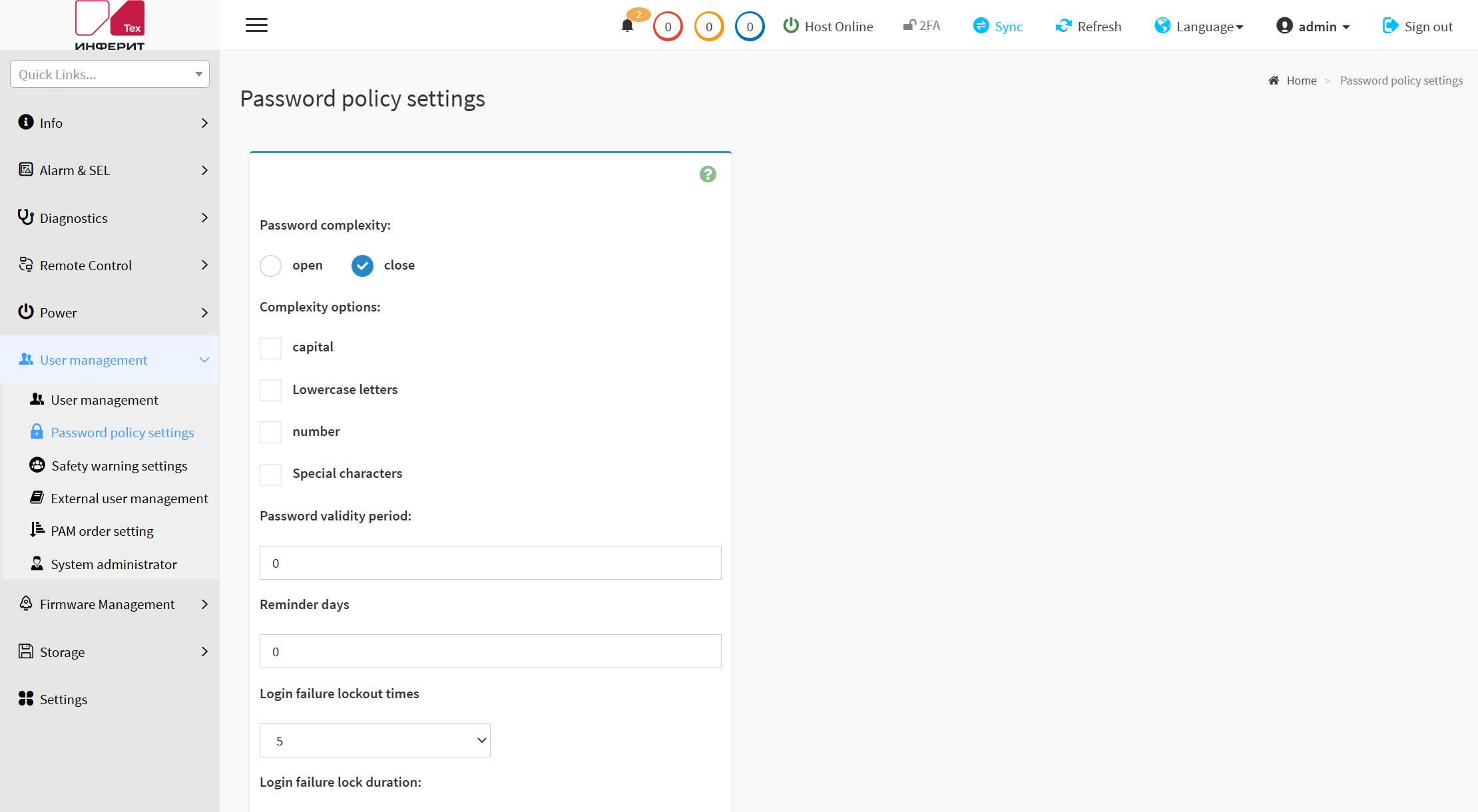This screenshot has height=812, width=1478.
Task: Open the orange warning alerts counter
Action: tap(709, 27)
